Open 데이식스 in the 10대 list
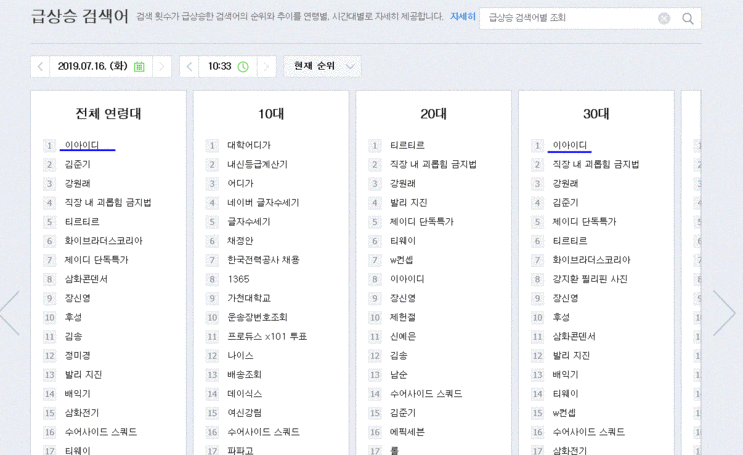Image resolution: width=743 pixels, height=455 pixels. [x=244, y=394]
